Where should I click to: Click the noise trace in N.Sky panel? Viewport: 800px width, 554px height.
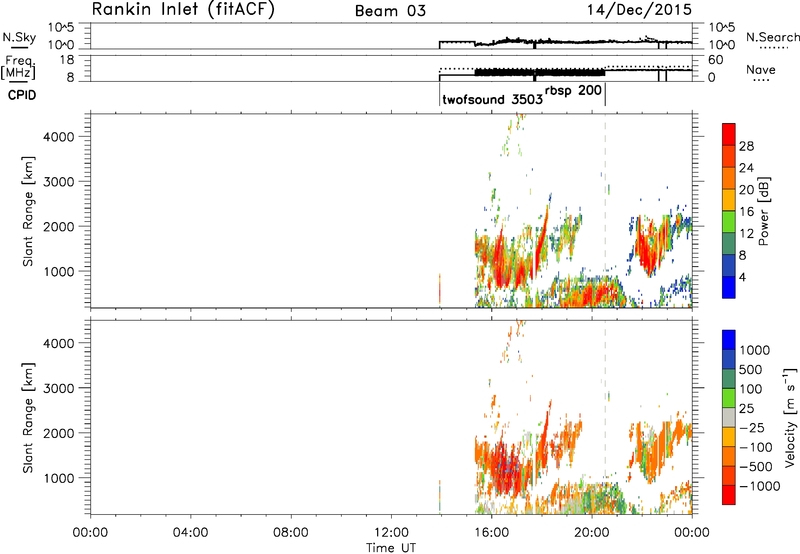[565, 41]
